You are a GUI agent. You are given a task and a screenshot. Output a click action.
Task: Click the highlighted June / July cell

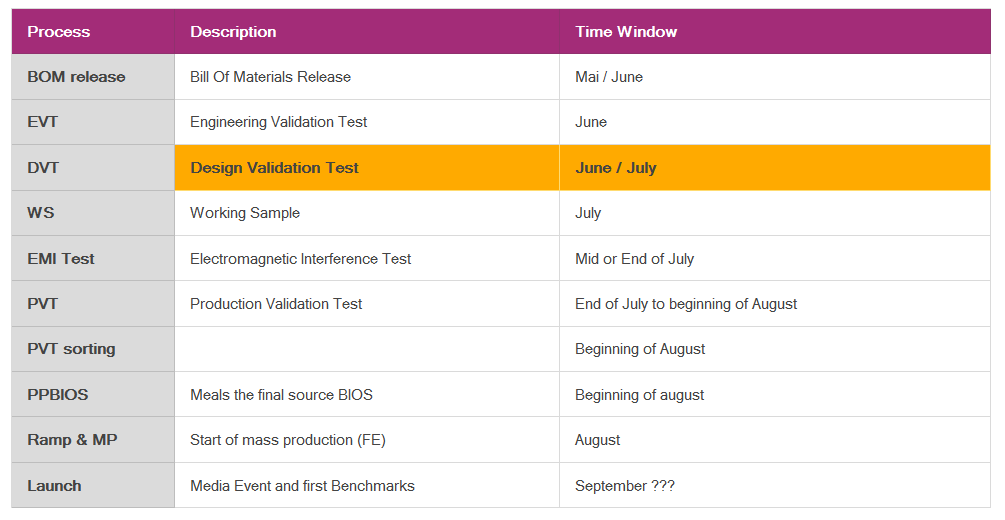click(616, 168)
